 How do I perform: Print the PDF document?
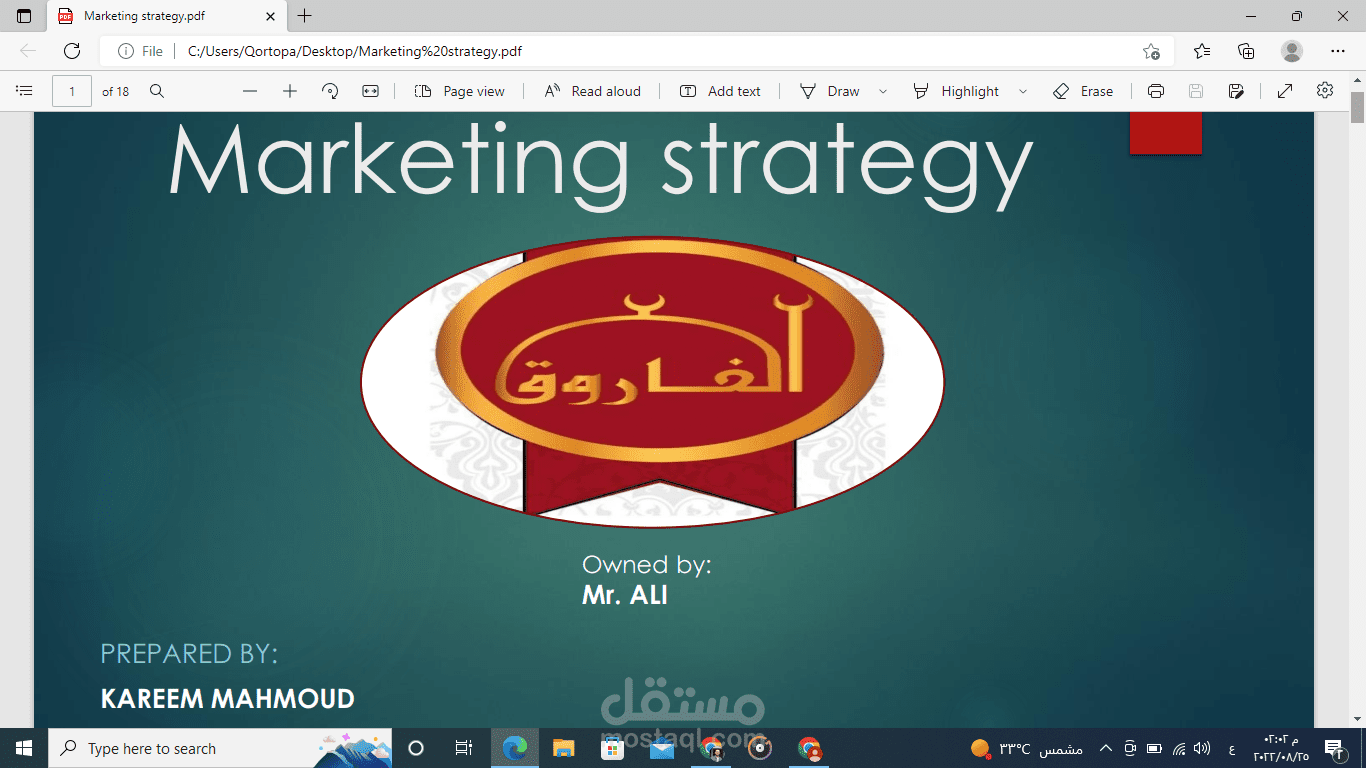[1156, 91]
